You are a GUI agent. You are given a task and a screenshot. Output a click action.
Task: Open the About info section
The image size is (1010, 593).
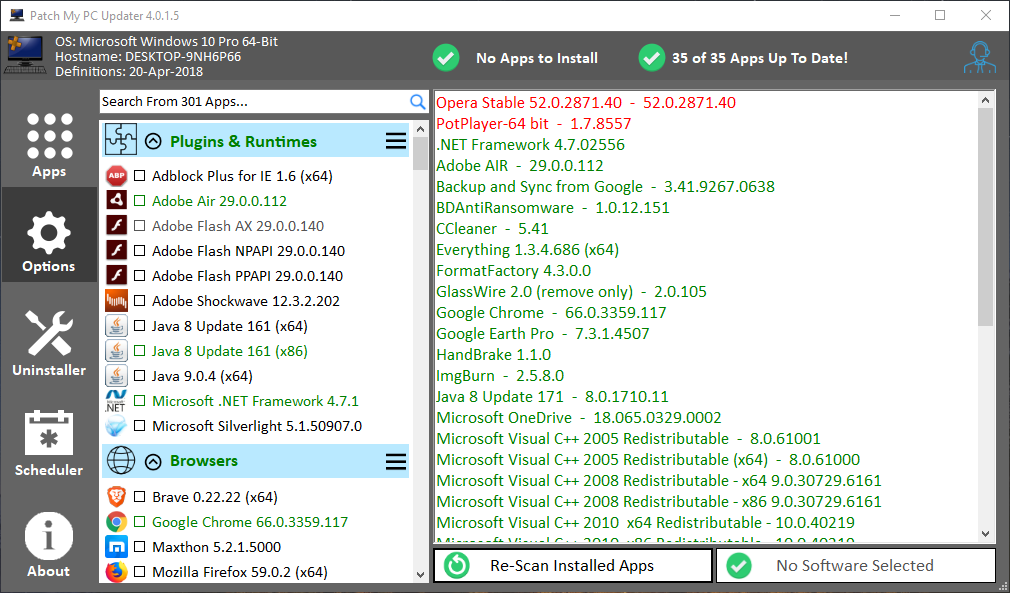tap(49, 545)
